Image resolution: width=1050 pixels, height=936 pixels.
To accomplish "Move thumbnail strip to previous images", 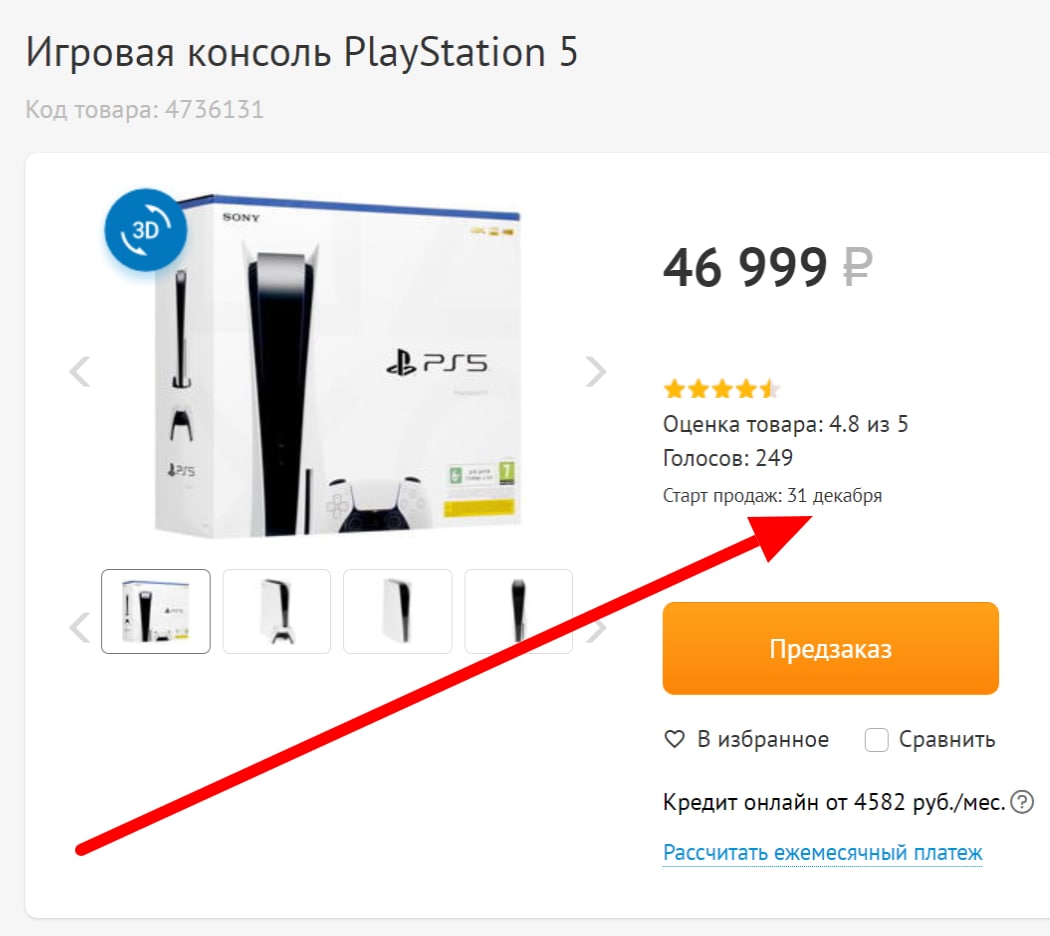I will point(80,627).
